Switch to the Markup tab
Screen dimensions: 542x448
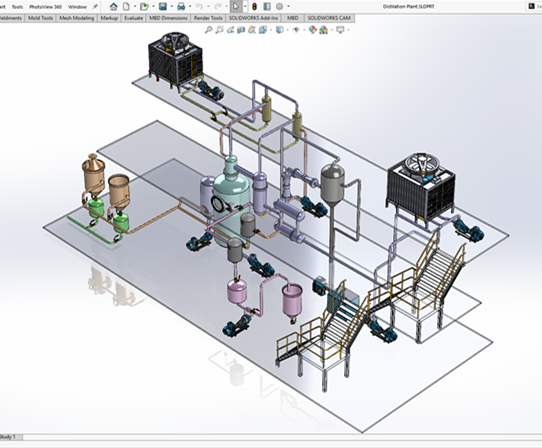tap(109, 18)
